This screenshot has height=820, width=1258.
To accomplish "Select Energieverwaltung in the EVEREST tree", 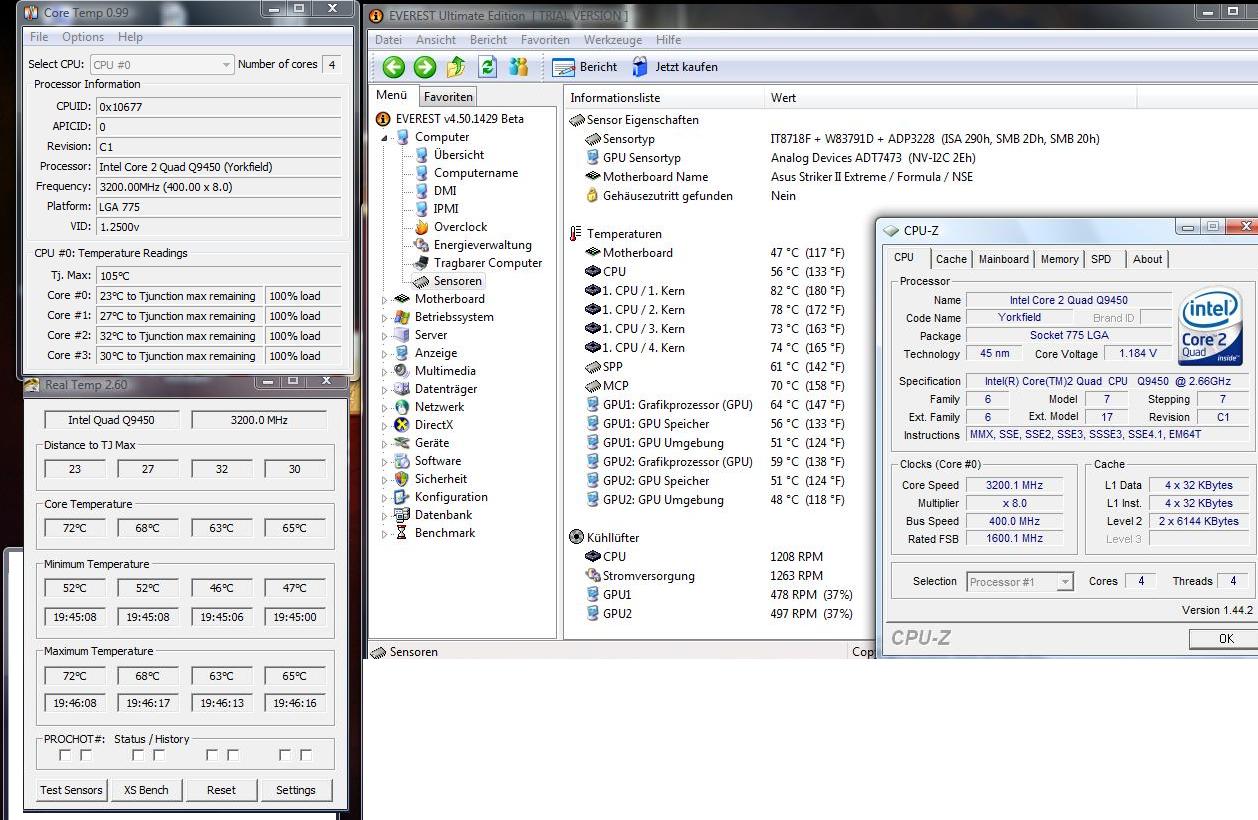I will click(x=482, y=245).
